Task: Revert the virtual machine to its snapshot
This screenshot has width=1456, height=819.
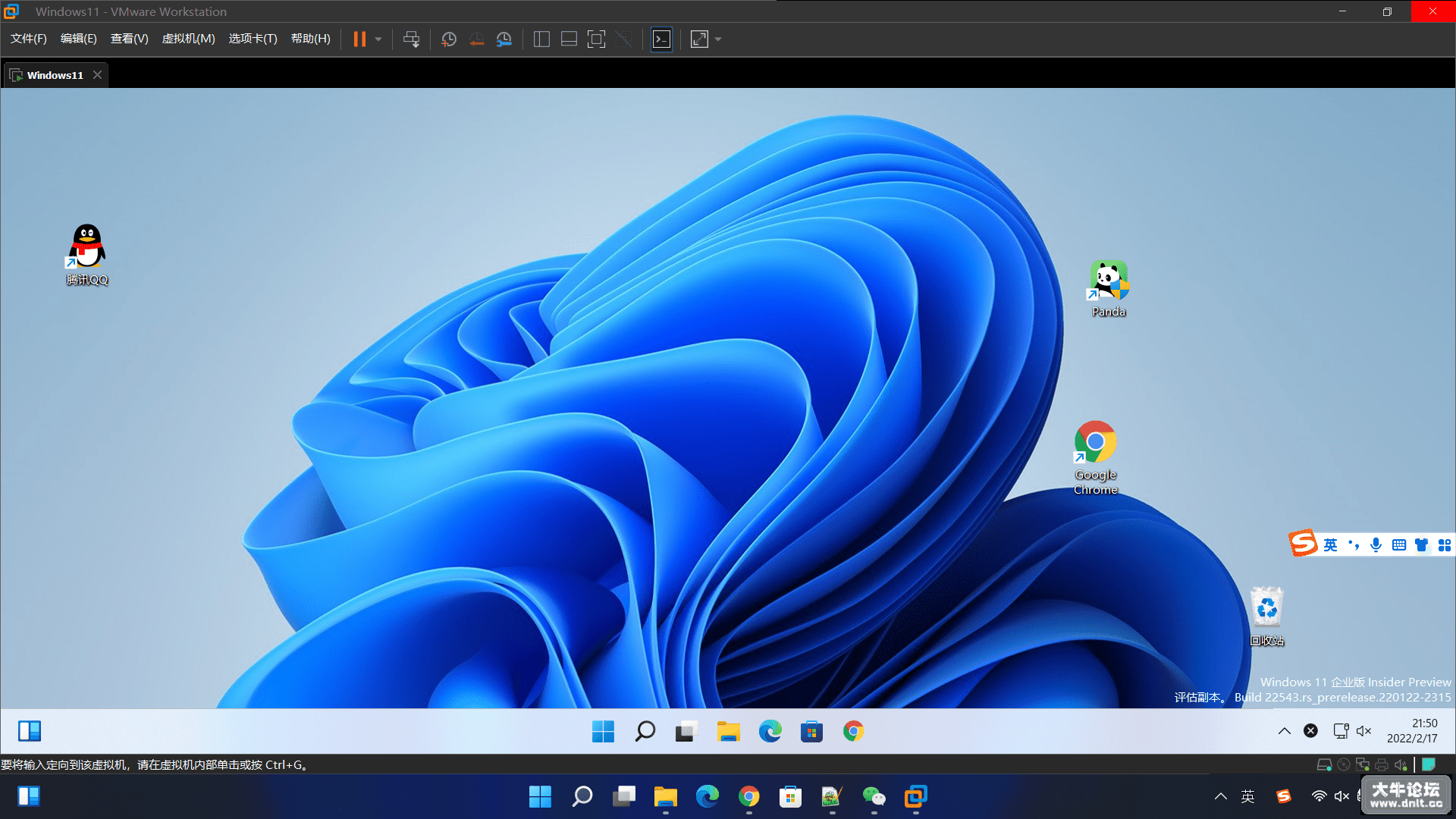Action: pos(476,39)
